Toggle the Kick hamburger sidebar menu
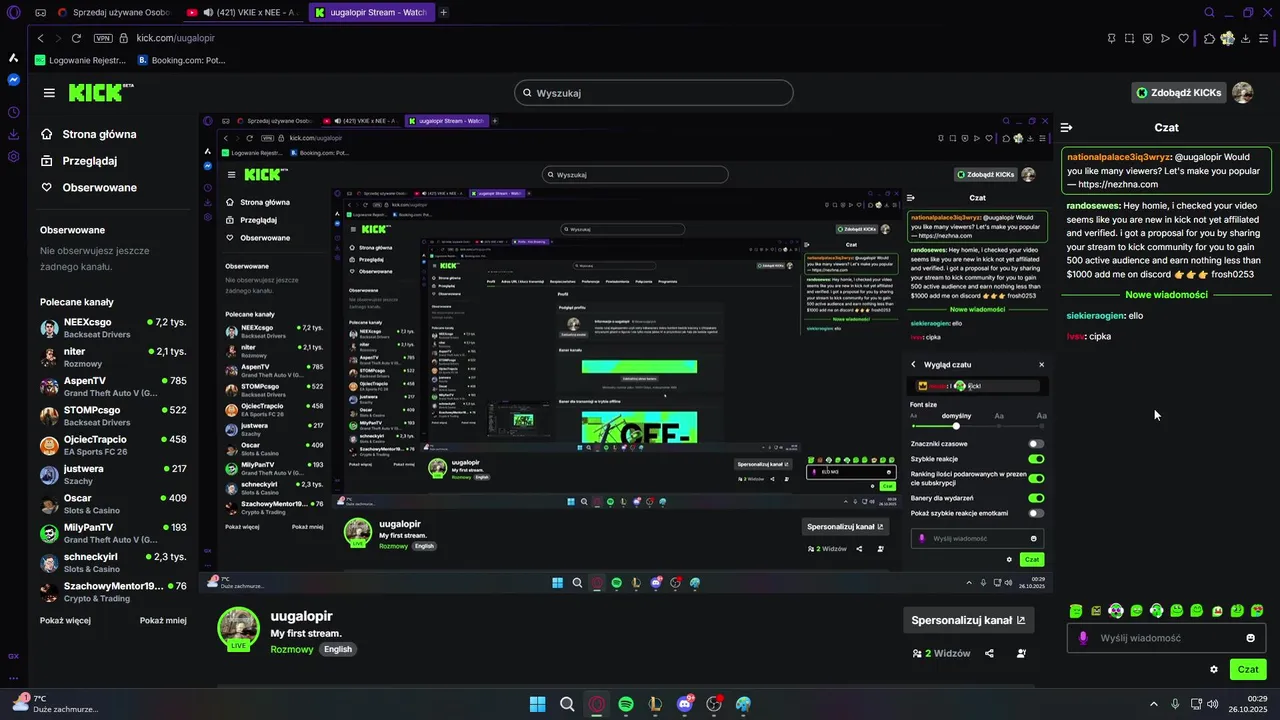Viewport: 1280px width, 720px height. (49, 93)
